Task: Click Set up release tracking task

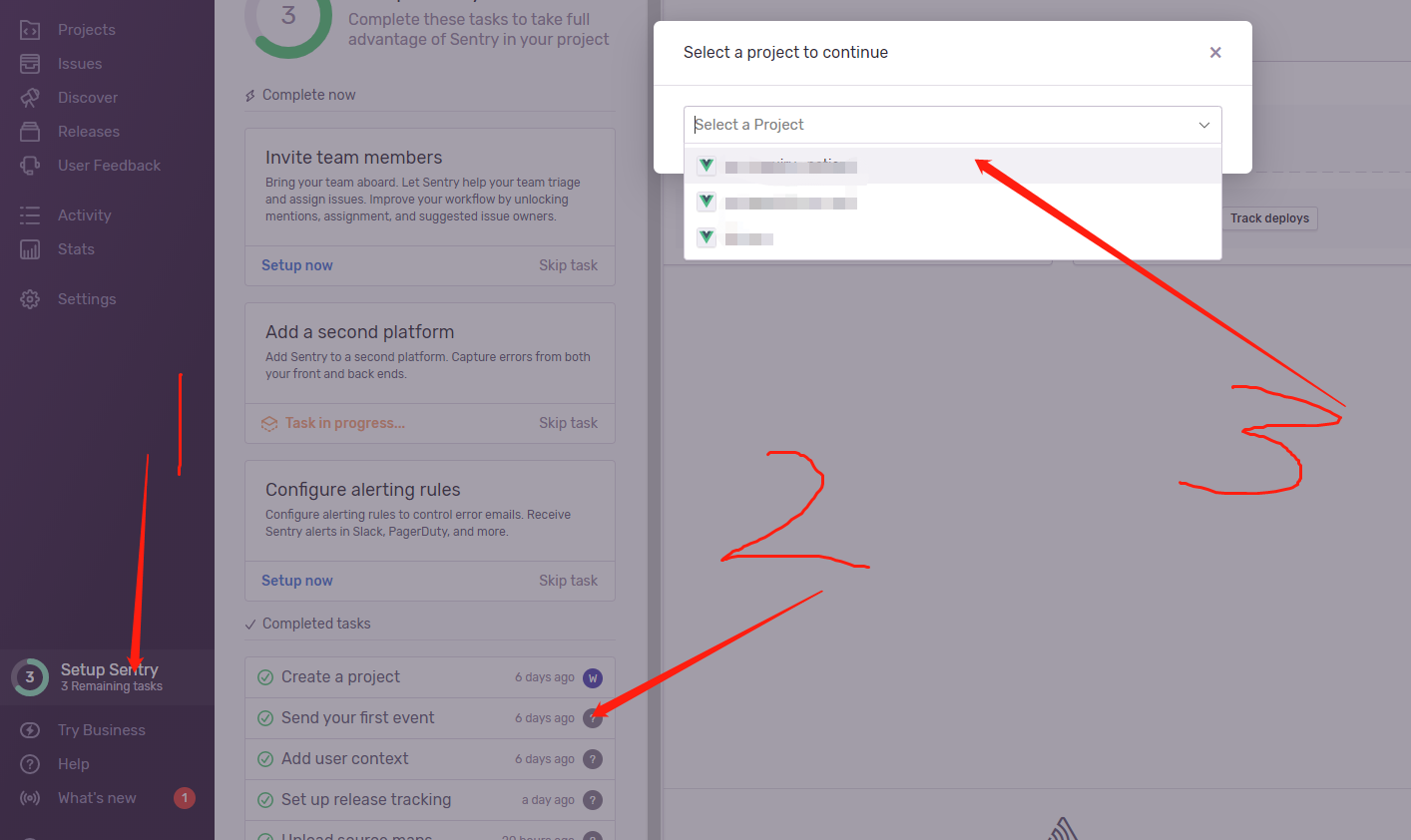Action: [430, 800]
